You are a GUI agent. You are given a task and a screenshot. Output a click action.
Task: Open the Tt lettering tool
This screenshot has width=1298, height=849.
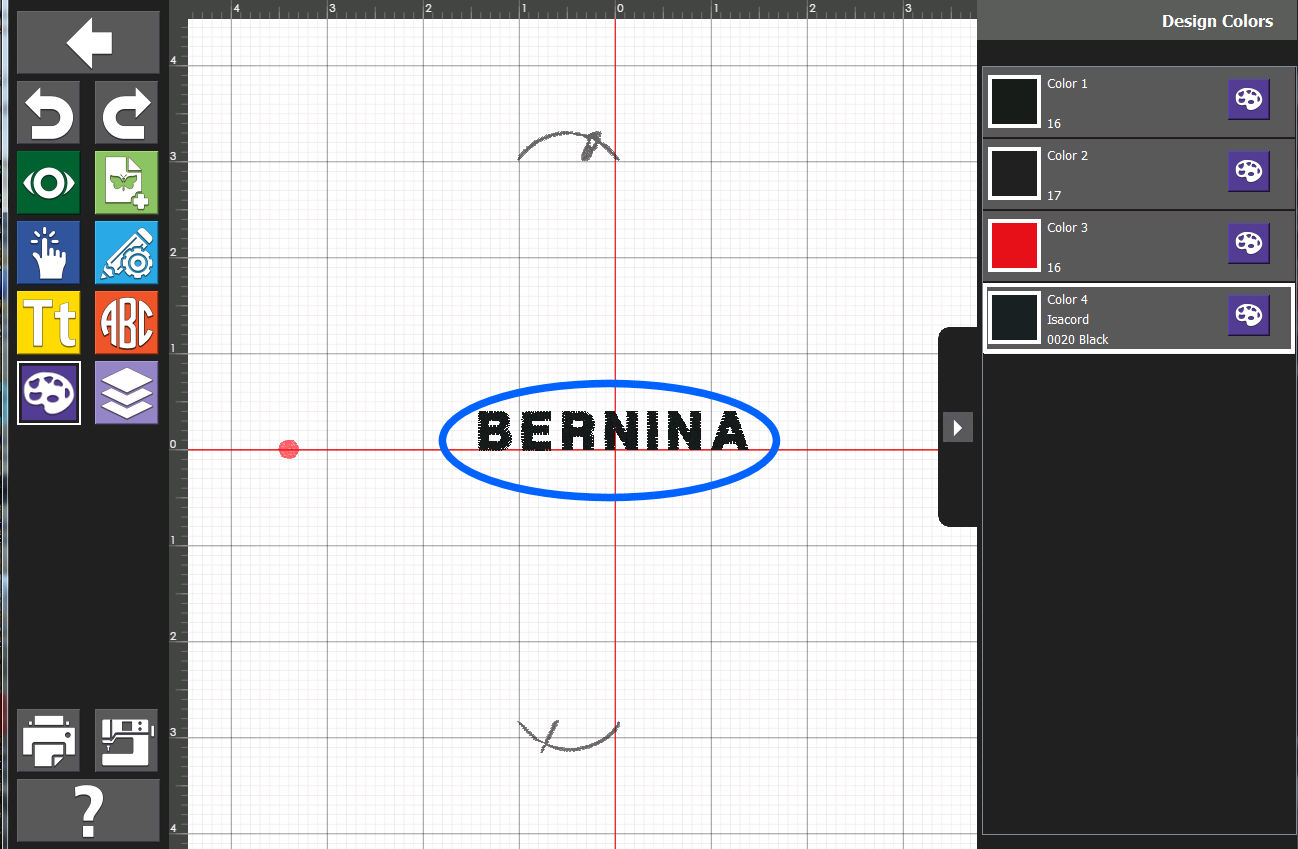[48, 322]
